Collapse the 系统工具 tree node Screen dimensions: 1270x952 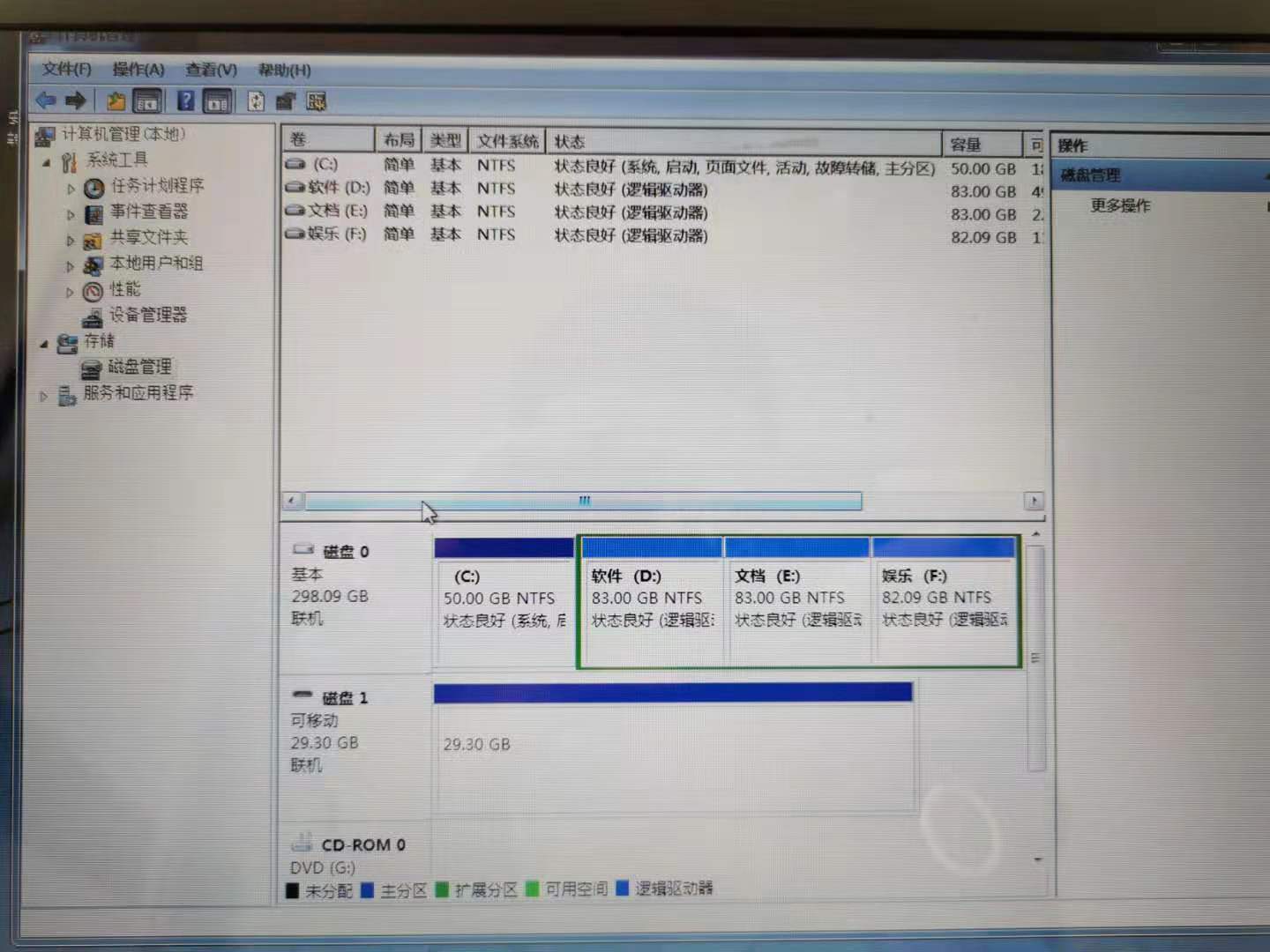point(46,162)
